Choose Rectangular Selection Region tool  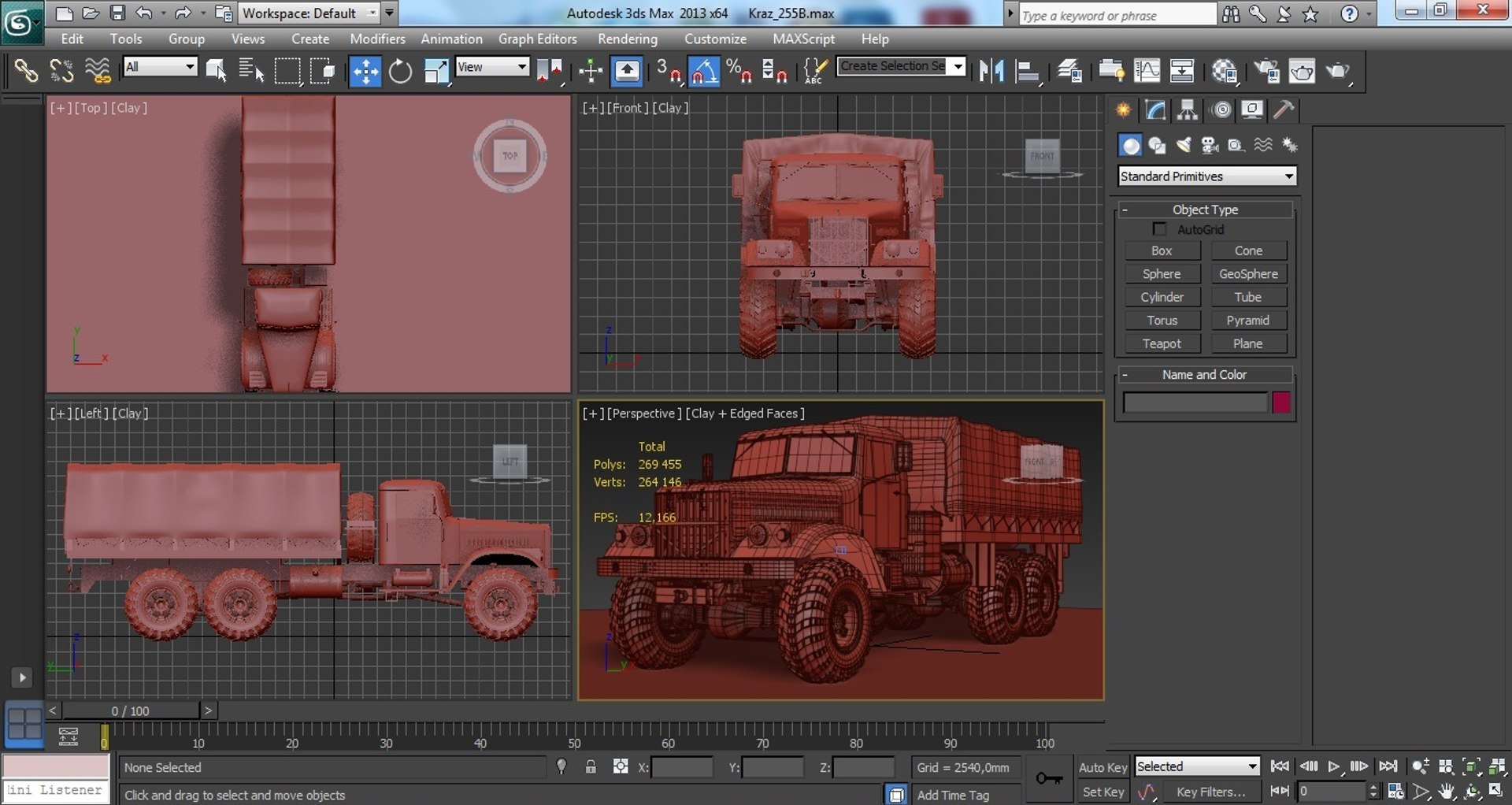pos(287,72)
